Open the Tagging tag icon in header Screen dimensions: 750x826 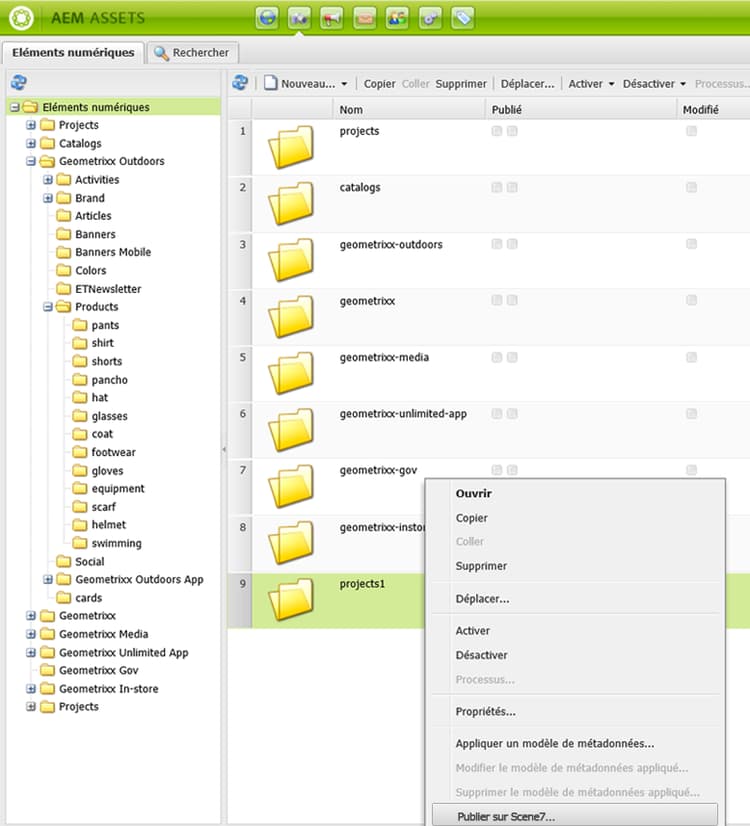point(462,18)
